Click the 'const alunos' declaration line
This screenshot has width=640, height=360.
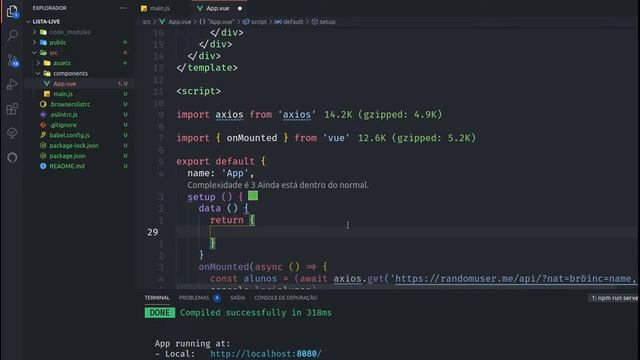click(423, 279)
